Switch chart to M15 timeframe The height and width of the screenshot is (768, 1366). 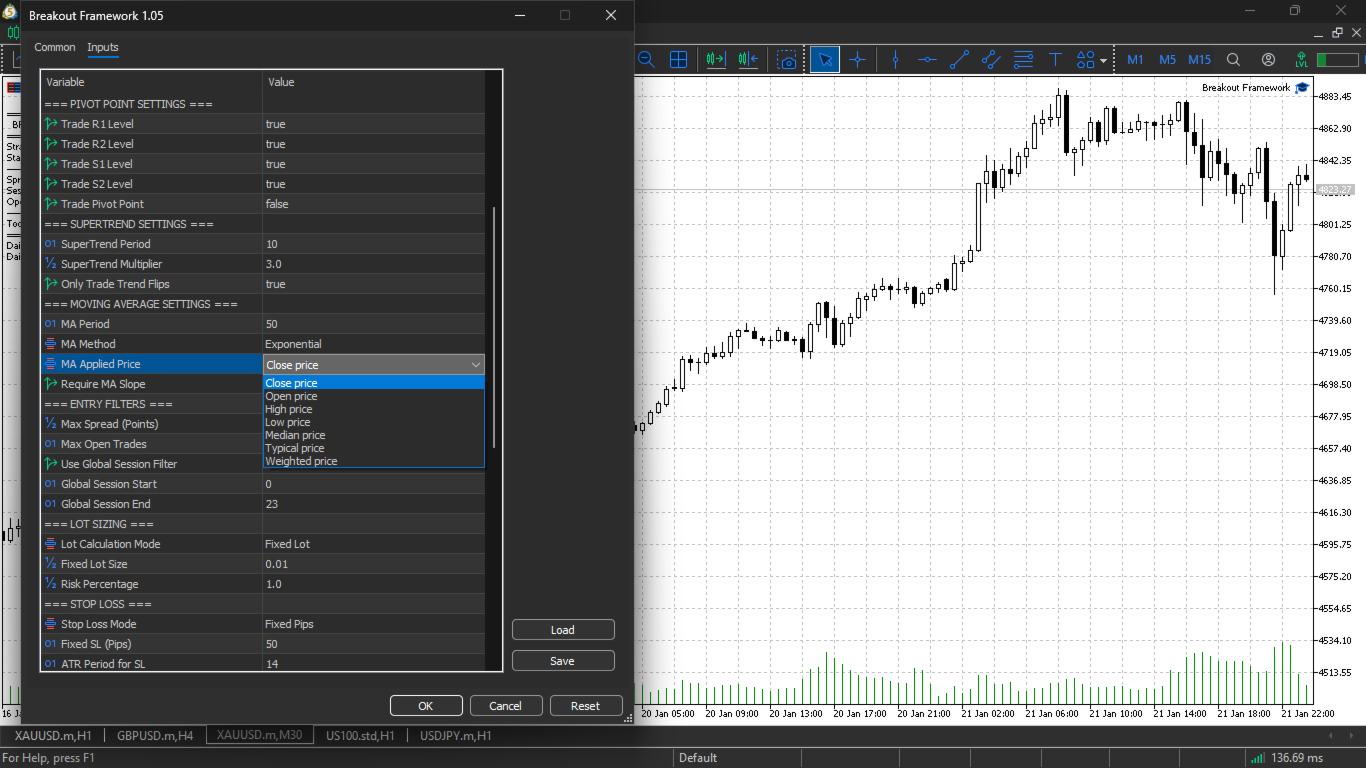(x=1200, y=60)
